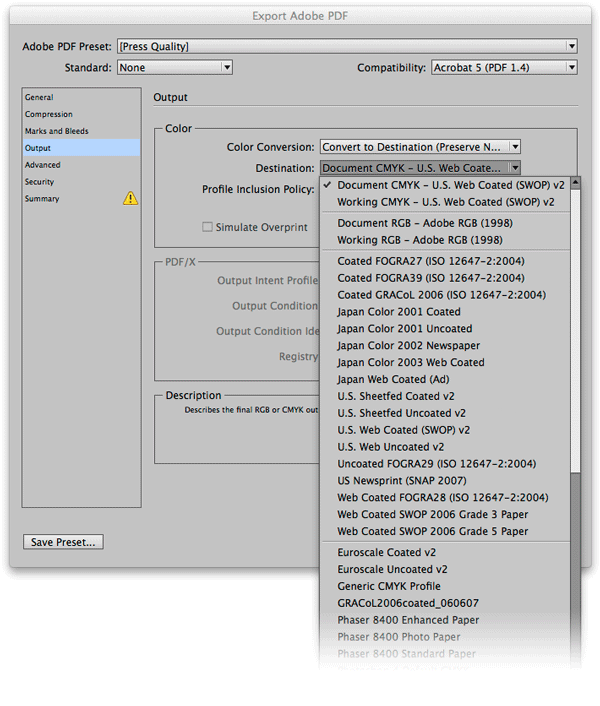Select plain U.S. Web Coated (SWOP) v2 entry
The height and width of the screenshot is (706, 600).
pos(445,430)
